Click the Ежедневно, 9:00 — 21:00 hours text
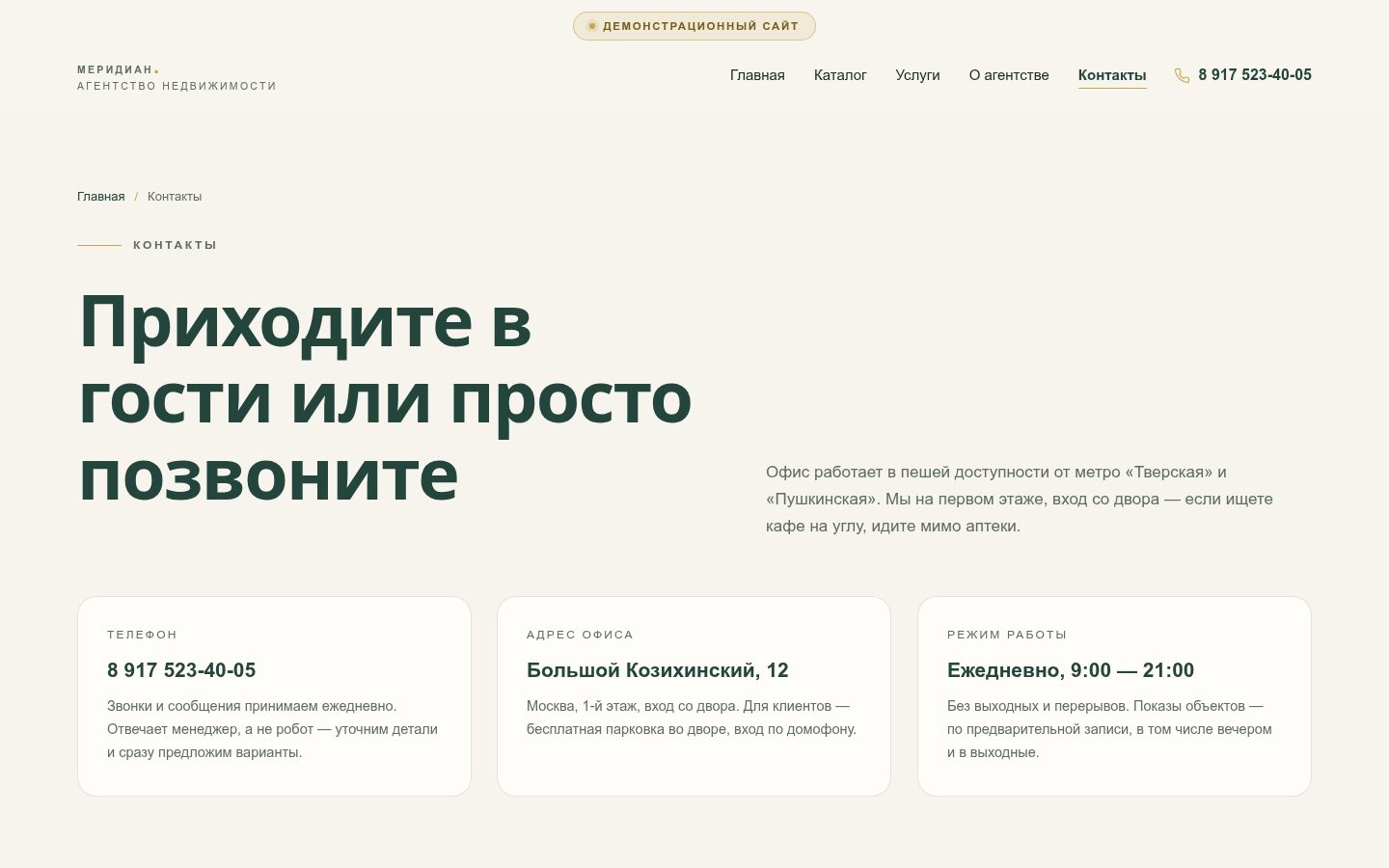Image resolution: width=1389 pixels, height=868 pixels. (1071, 670)
